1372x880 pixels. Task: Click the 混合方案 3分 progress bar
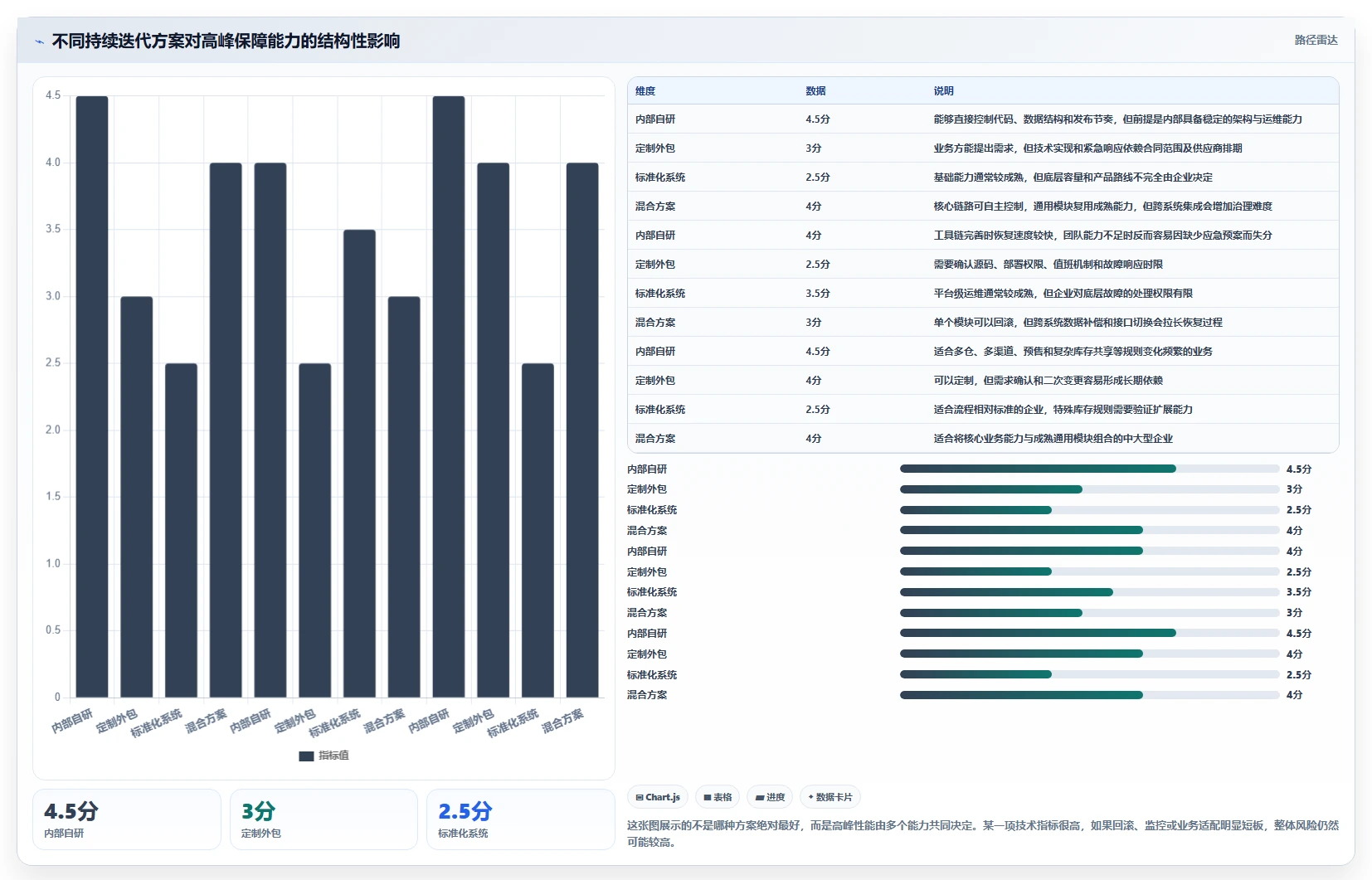(1089, 613)
